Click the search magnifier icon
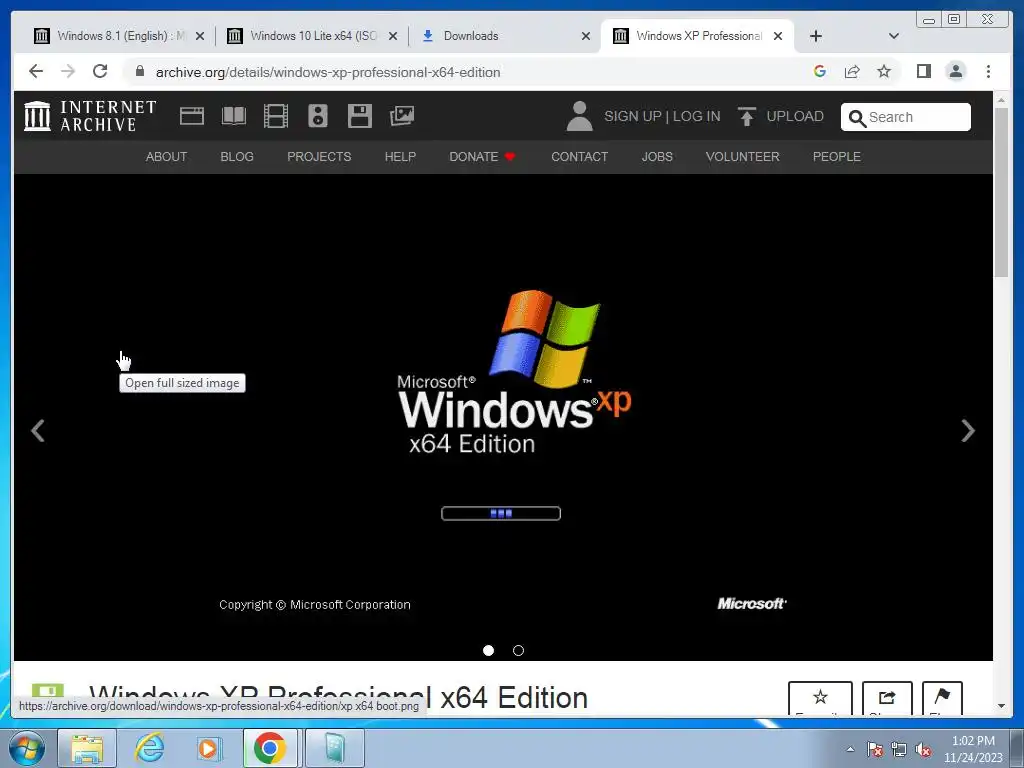 point(857,118)
